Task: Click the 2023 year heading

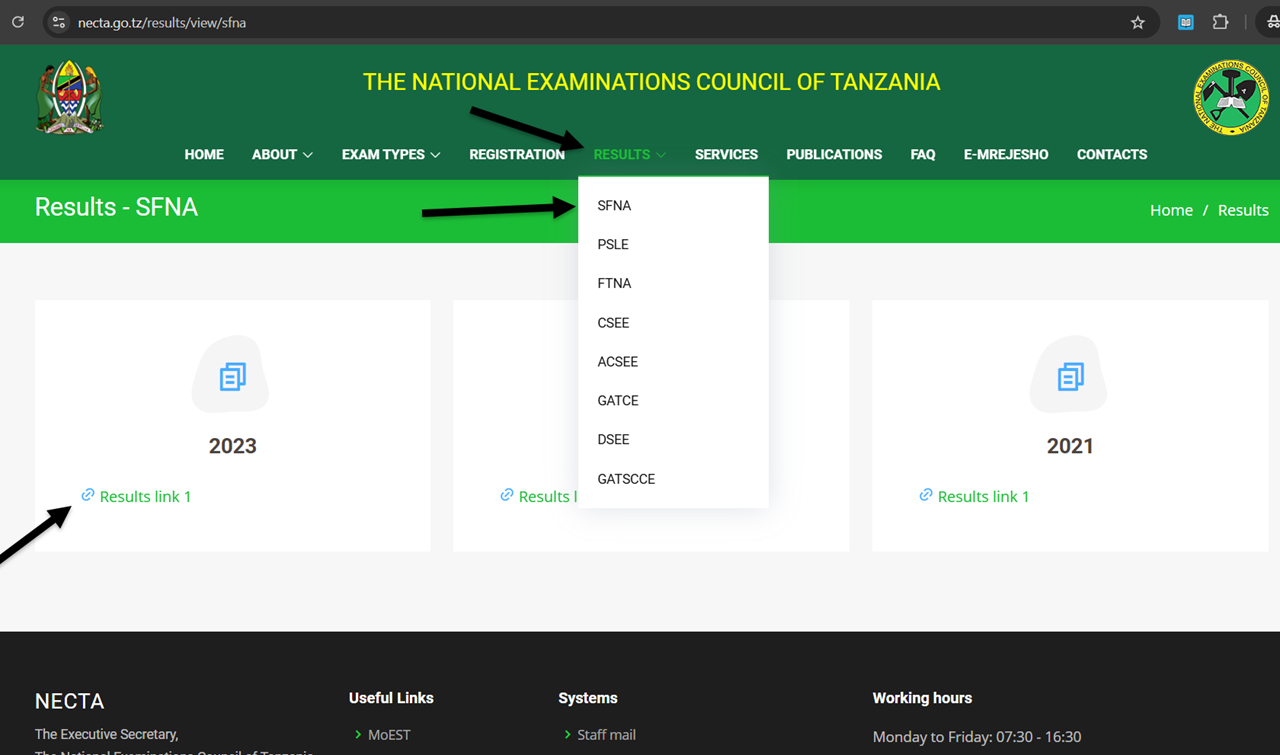Action: 233,446
